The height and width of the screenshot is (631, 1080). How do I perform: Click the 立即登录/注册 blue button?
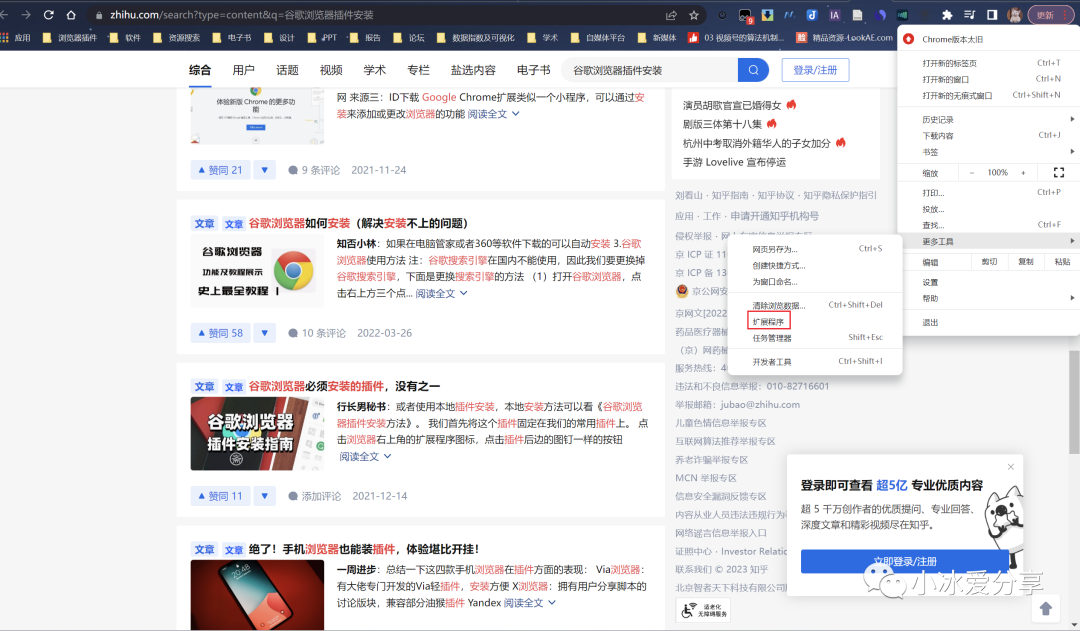tap(904, 561)
